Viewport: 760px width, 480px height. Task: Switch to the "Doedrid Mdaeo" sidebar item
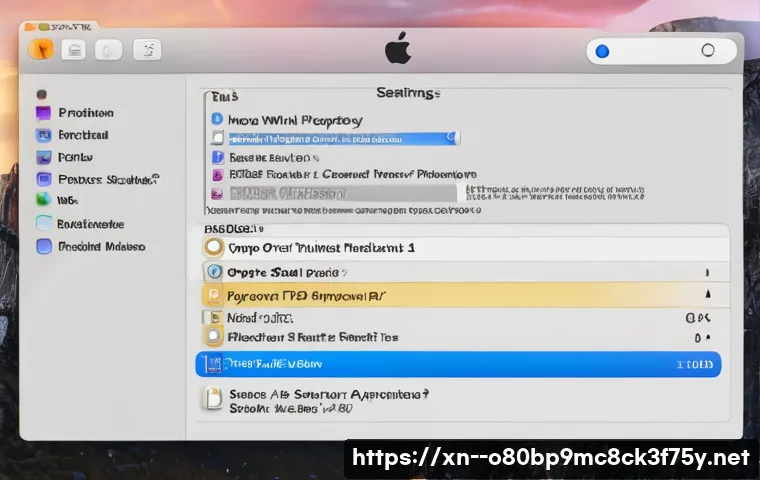[101, 246]
